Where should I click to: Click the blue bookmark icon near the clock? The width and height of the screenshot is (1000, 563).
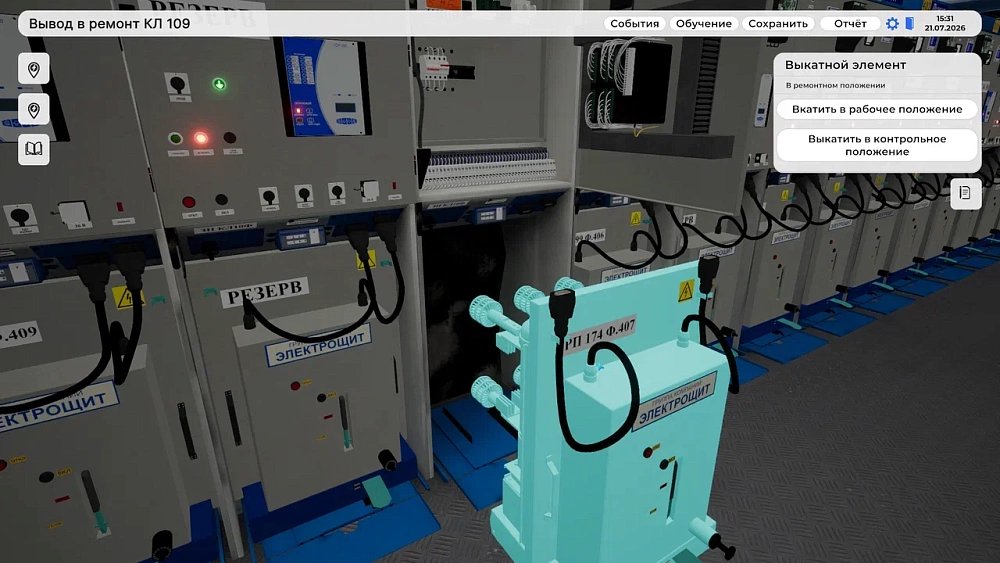909,24
